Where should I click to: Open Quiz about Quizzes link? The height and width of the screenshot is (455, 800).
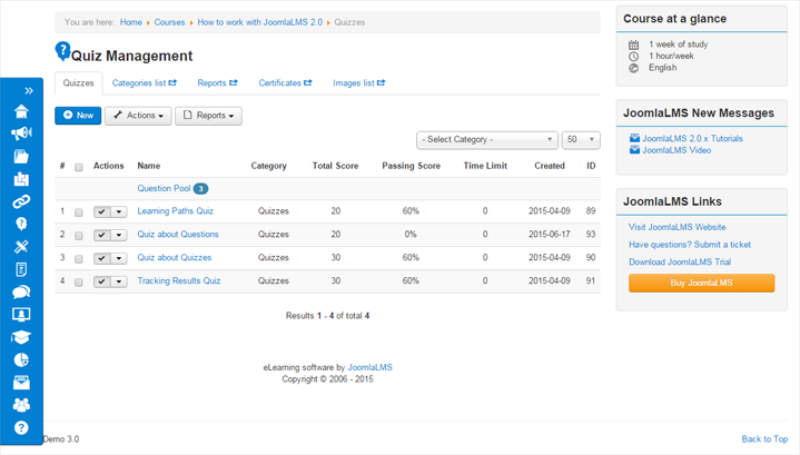point(174,258)
